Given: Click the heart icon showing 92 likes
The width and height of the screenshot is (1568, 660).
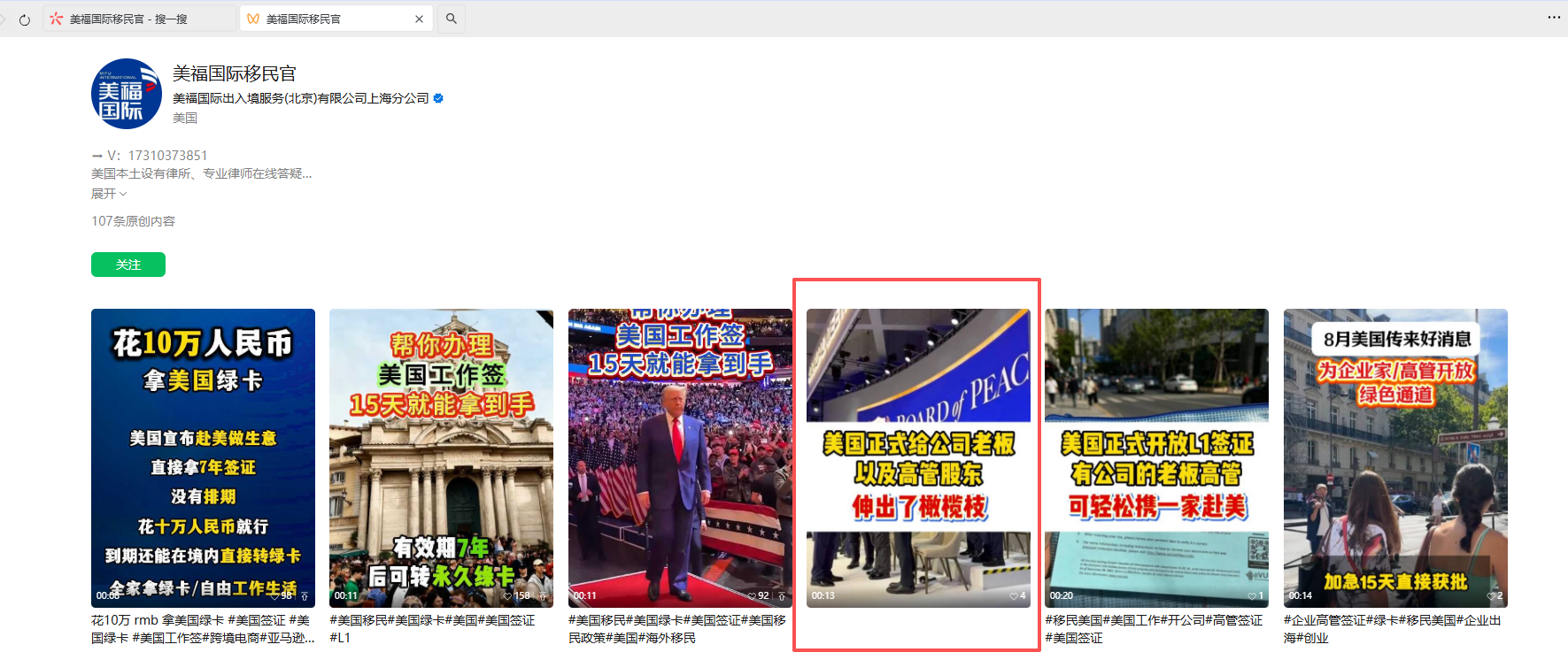Looking at the screenshot, I should click(752, 596).
